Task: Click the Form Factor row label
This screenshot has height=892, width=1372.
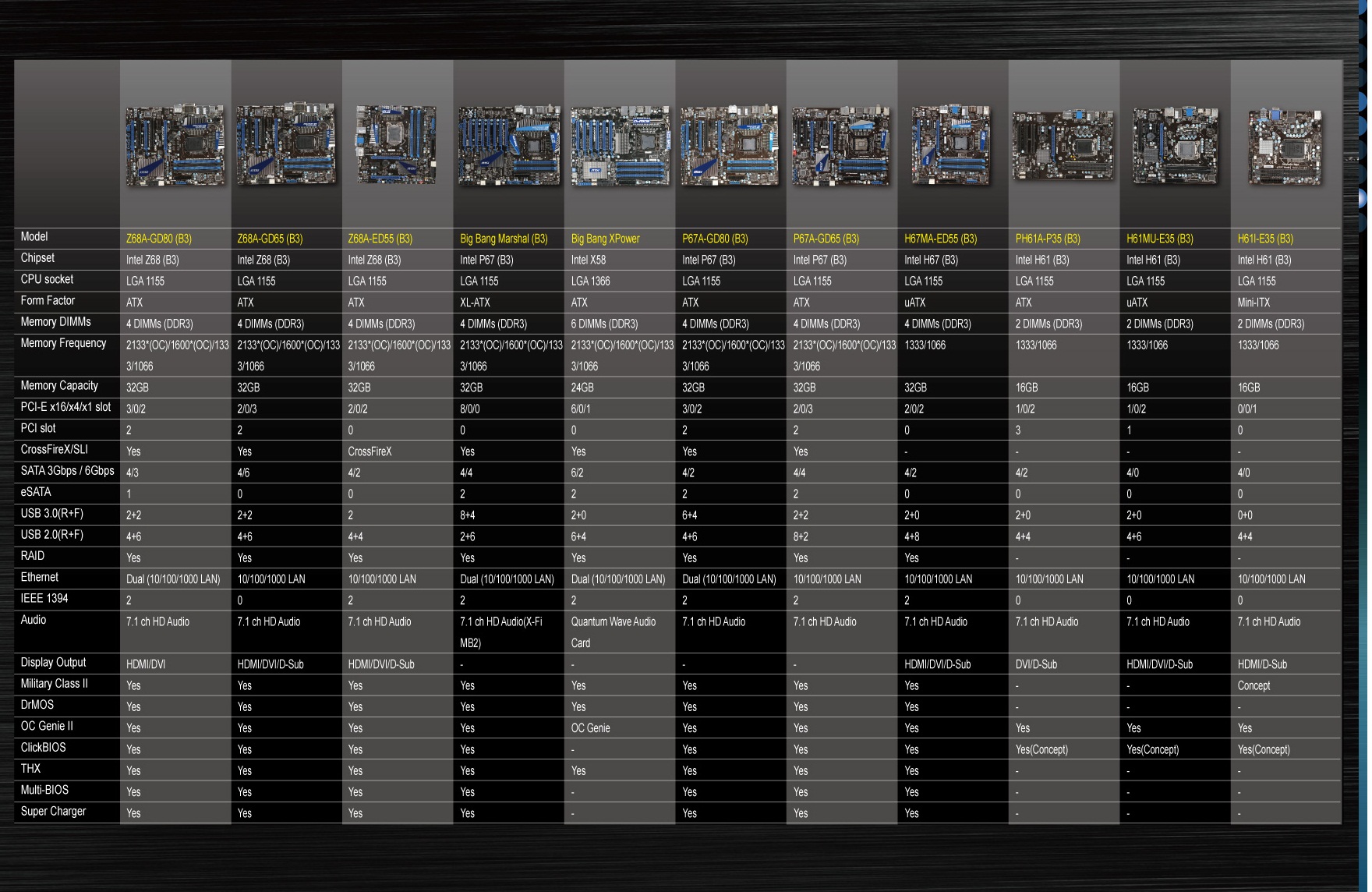Action: click(x=48, y=300)
